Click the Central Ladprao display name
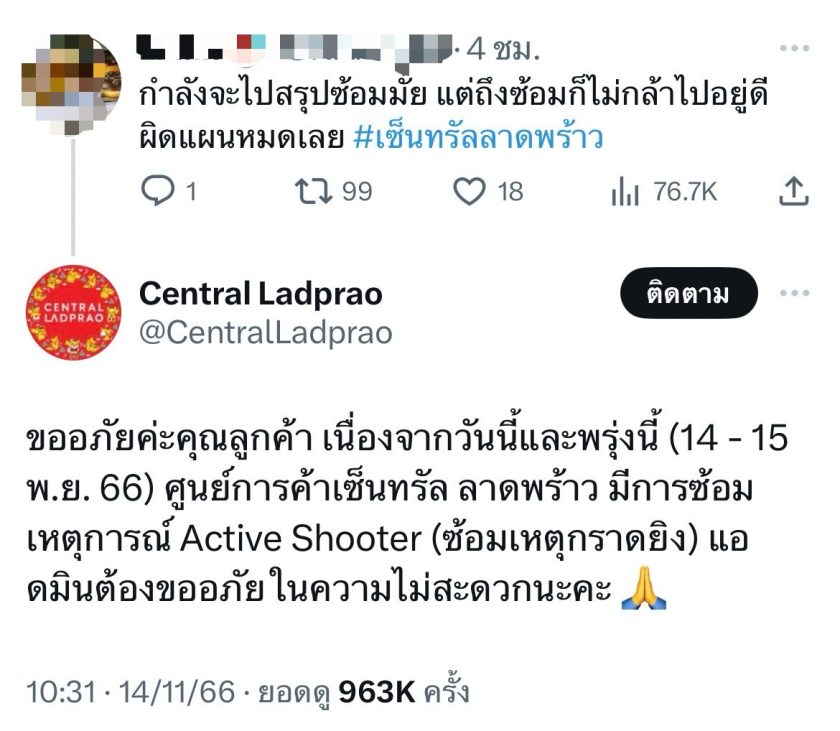This screenshot has height=731, width=840. (x=261, y=293)
